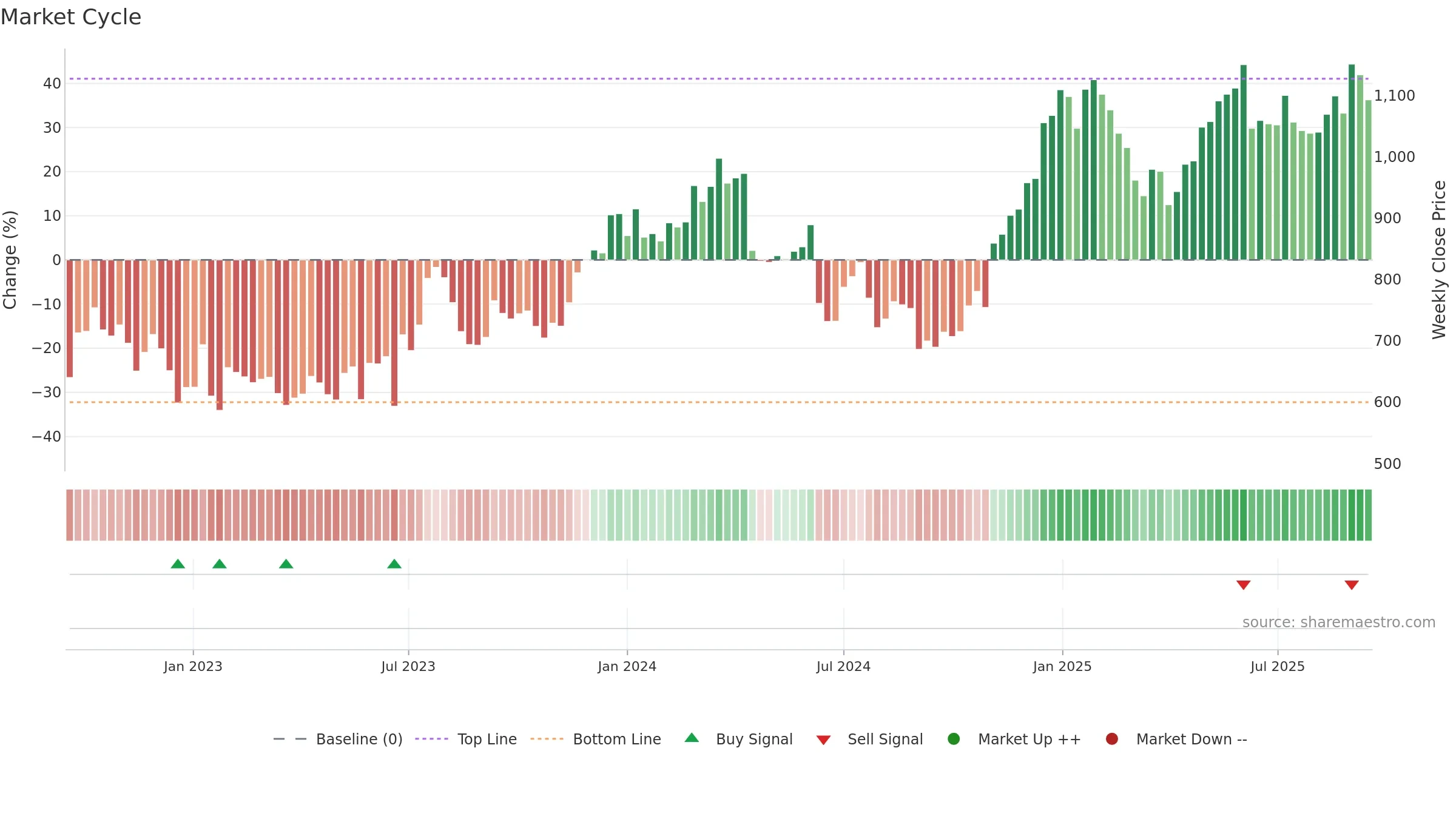Image resolution: width=1456 pixels, height=819 pixels.
Task: Click the −40 tick on the Change axis
Action: 47,437
